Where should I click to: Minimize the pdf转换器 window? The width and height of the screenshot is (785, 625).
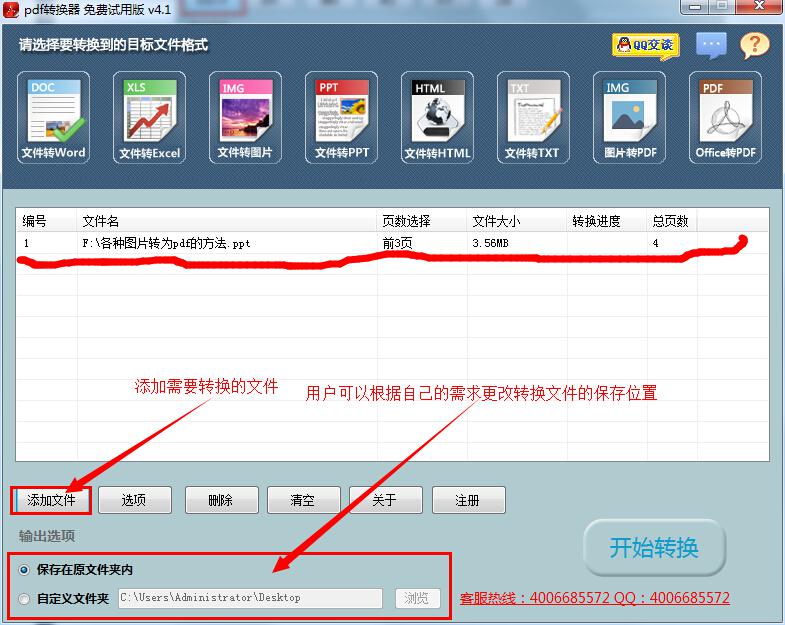(695, 7)
